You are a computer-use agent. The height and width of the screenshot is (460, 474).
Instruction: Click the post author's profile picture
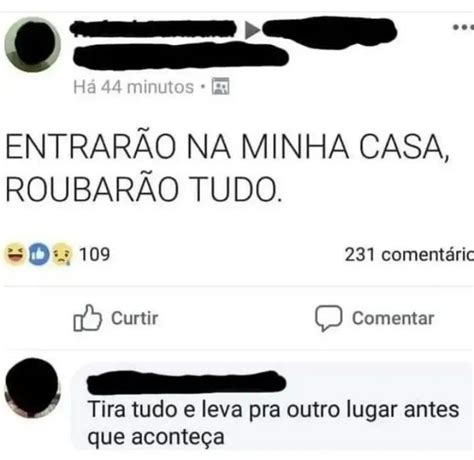(x=32, y=44)
